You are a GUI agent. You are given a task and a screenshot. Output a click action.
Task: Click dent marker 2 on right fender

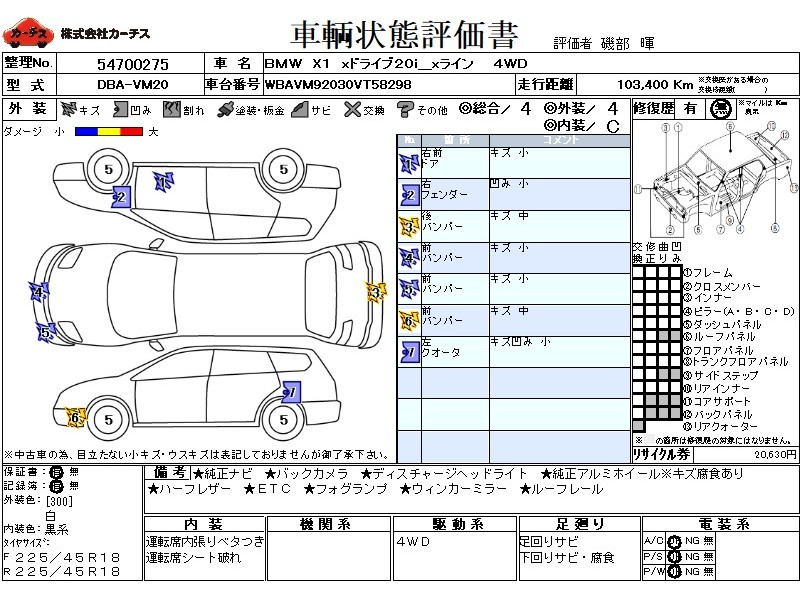point(121,197)
